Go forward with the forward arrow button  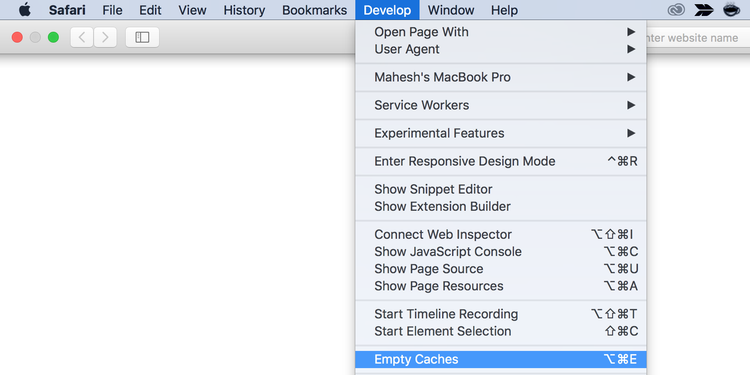[x=105, y=37]
